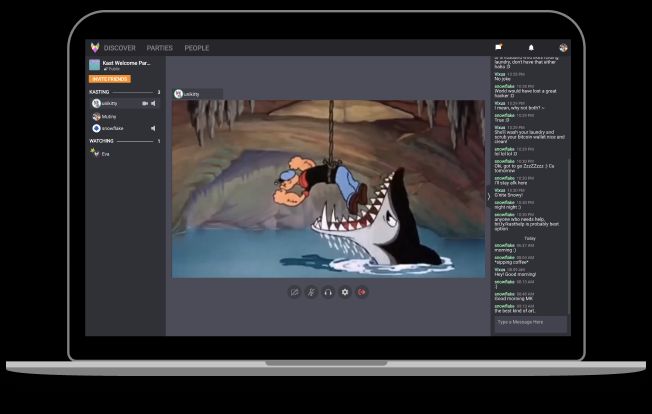Open the PEOPLE tab
The height and width of the screenshot is (414, 652).
click(x=197, y=48)
